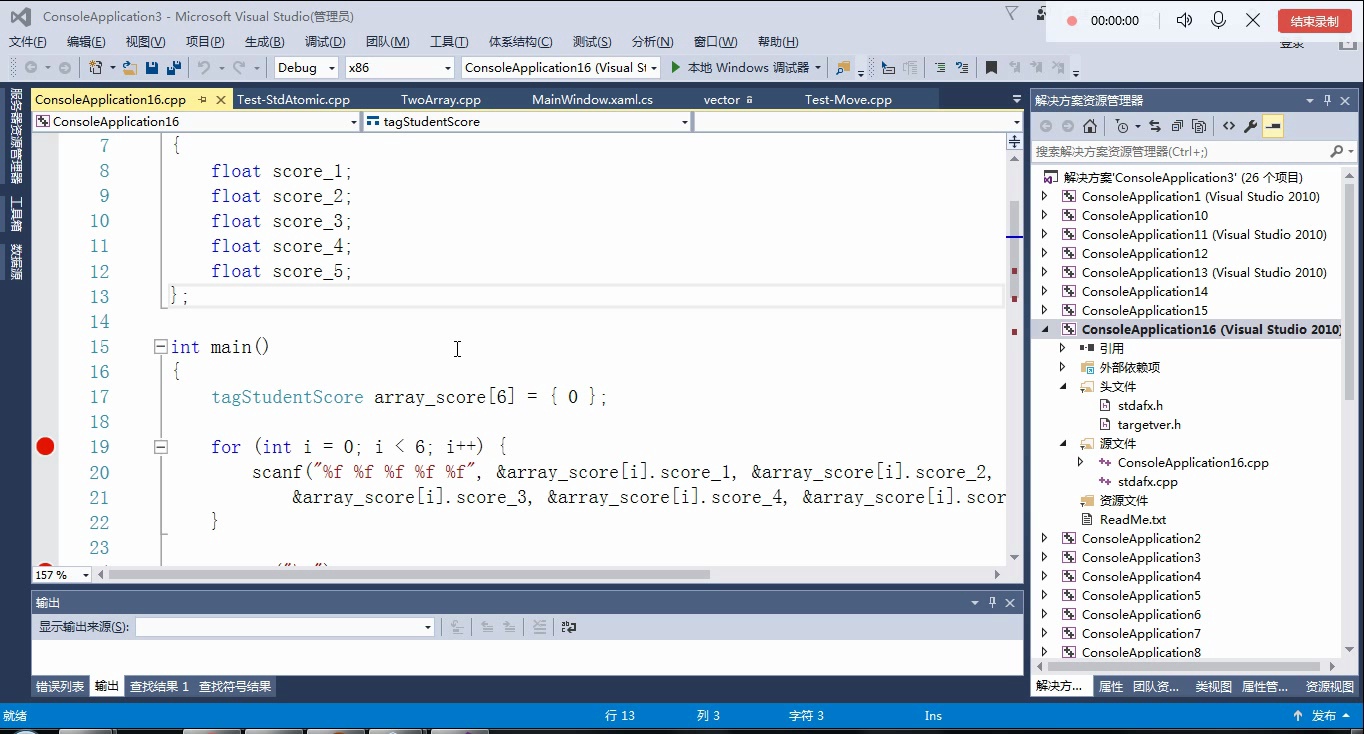Collapse the for loop at line 19
The image size is (1364, 734).
(160, 447)
